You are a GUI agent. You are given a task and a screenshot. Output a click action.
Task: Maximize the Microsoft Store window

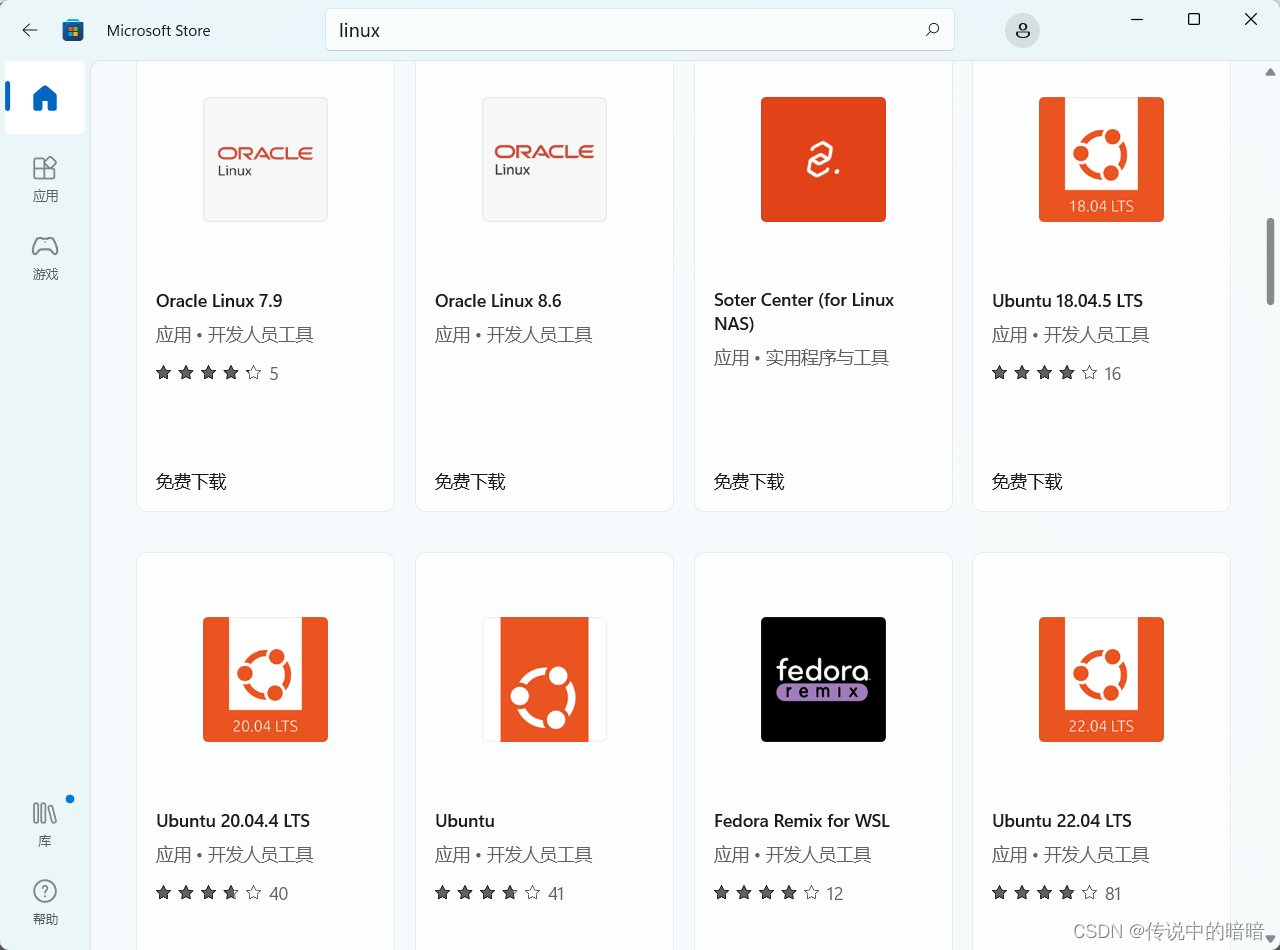point(1194,19)
